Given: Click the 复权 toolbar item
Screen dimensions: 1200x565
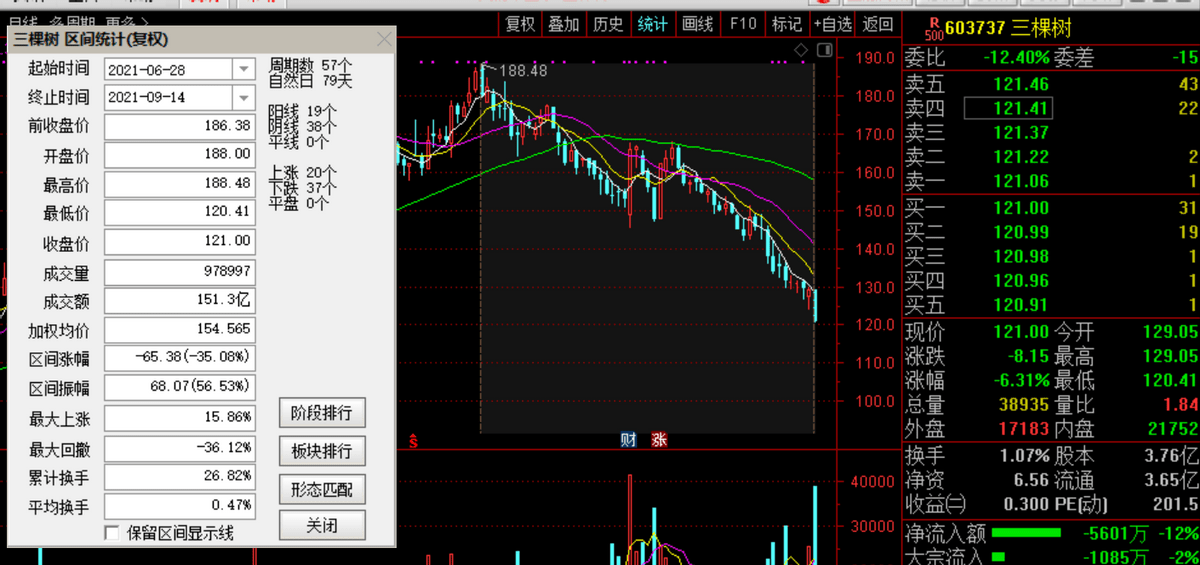Looking at the screenshot, I should point(520,24).
